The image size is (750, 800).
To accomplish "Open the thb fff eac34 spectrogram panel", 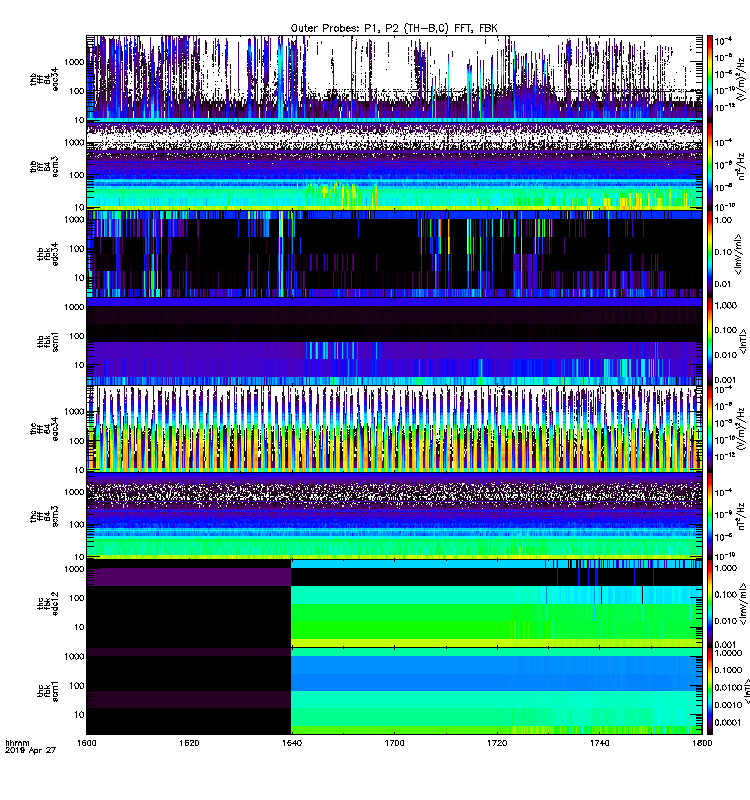I will tap(394, 79).
